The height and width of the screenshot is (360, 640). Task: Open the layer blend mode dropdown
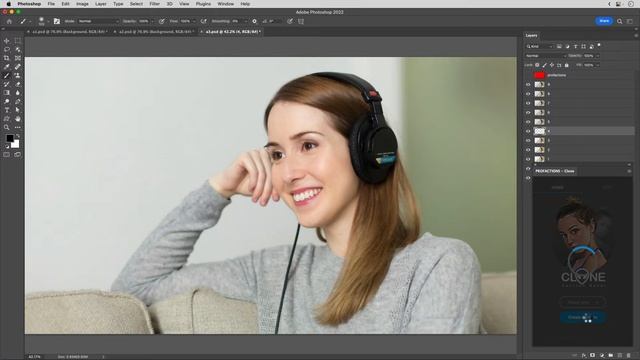click(546, 56)
